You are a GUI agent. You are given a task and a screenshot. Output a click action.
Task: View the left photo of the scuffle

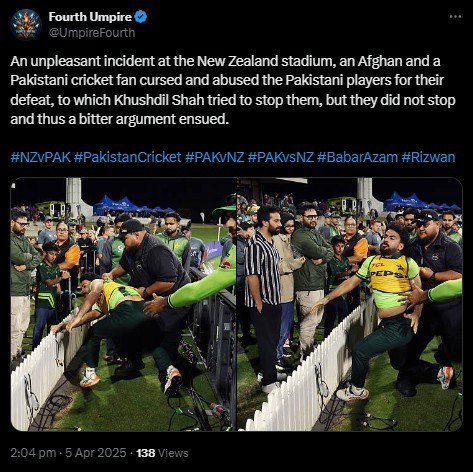tap(123, 304)
